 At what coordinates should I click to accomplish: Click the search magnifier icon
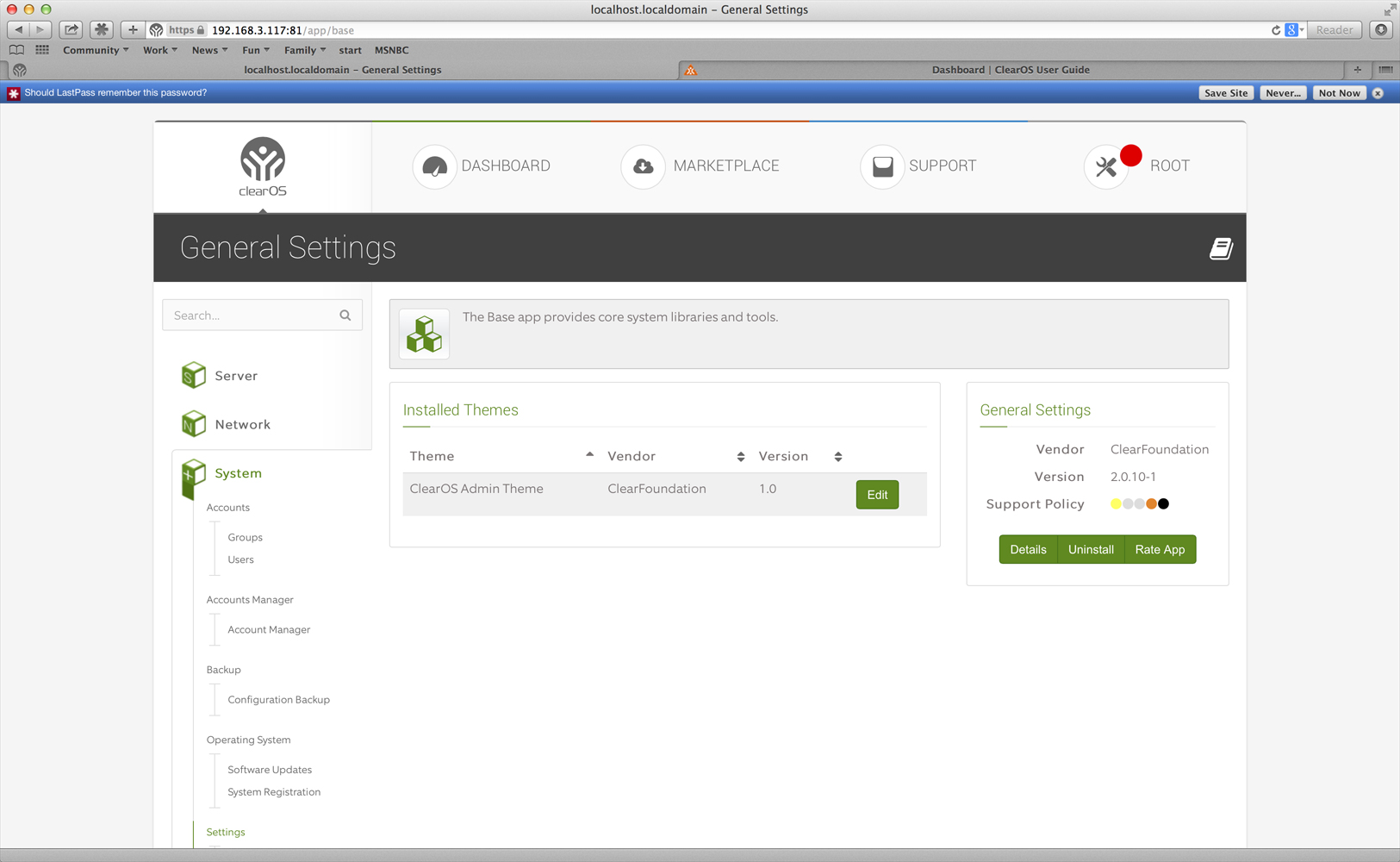345,315
